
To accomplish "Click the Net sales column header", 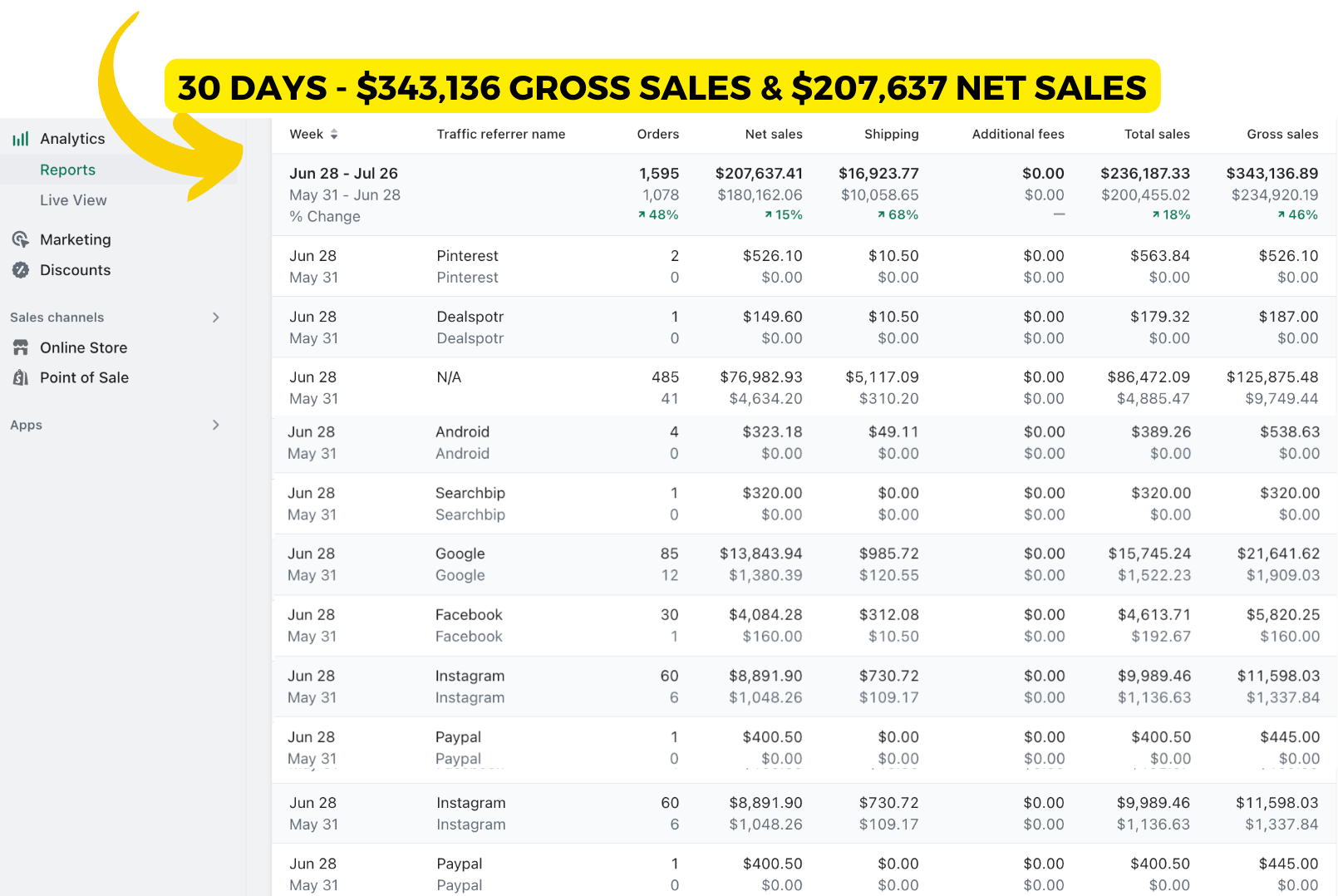I will (x=773, y=134).
